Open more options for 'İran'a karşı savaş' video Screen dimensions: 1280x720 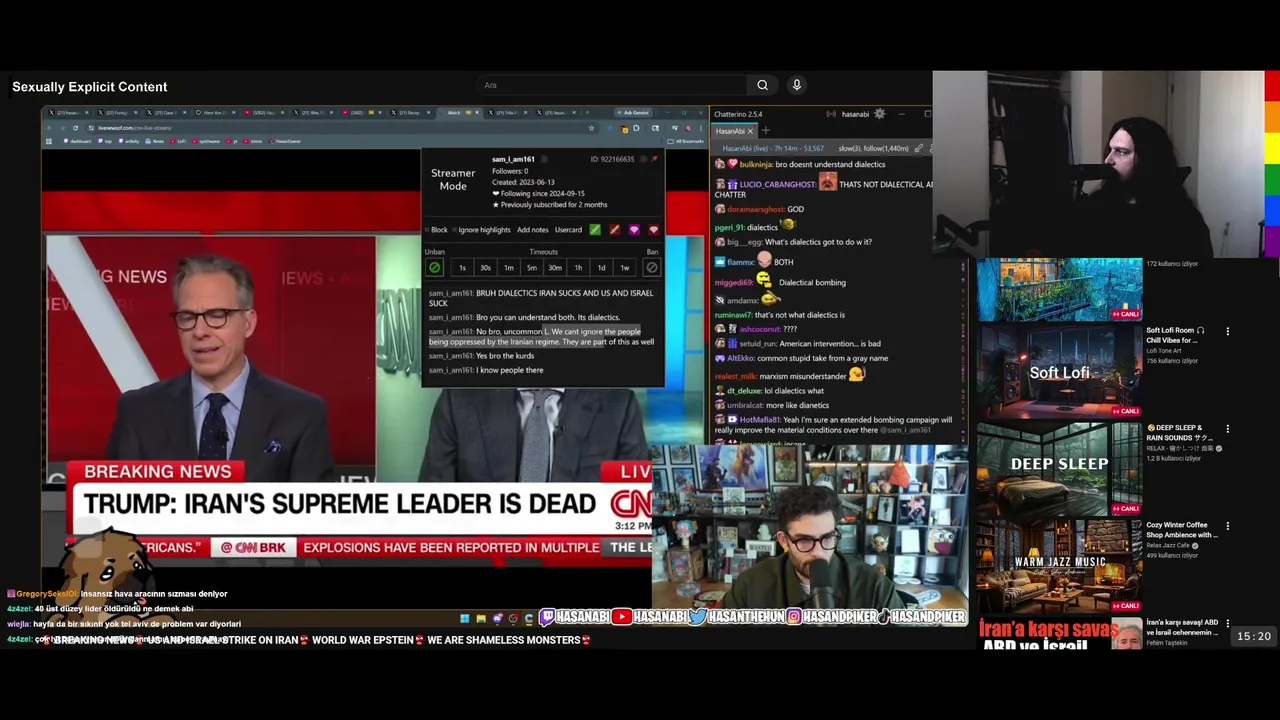1227,622
